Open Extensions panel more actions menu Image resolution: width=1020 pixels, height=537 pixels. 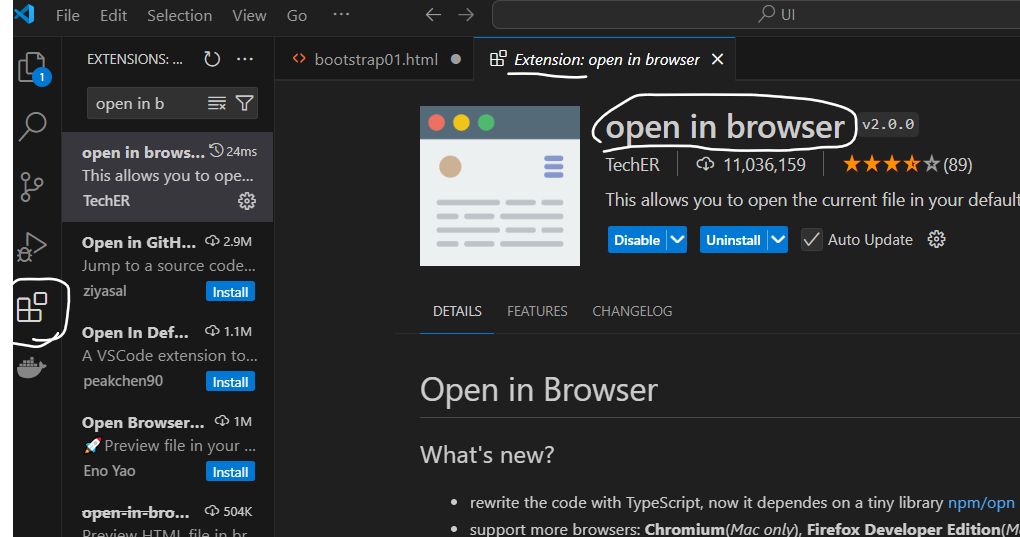(245, 59)
